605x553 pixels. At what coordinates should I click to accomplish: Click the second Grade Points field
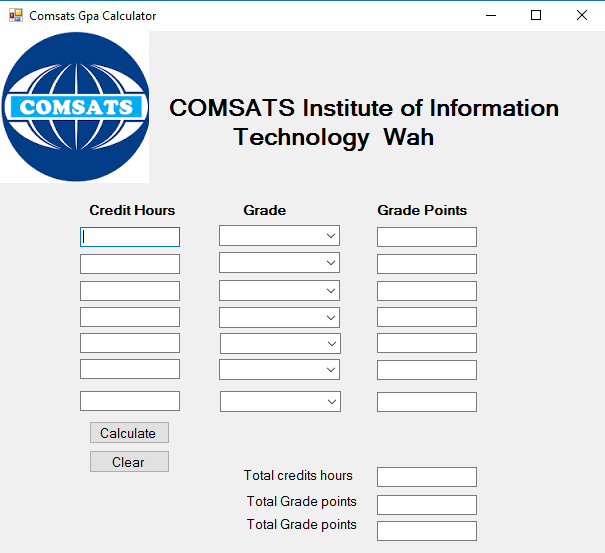(x=427, y=264)
